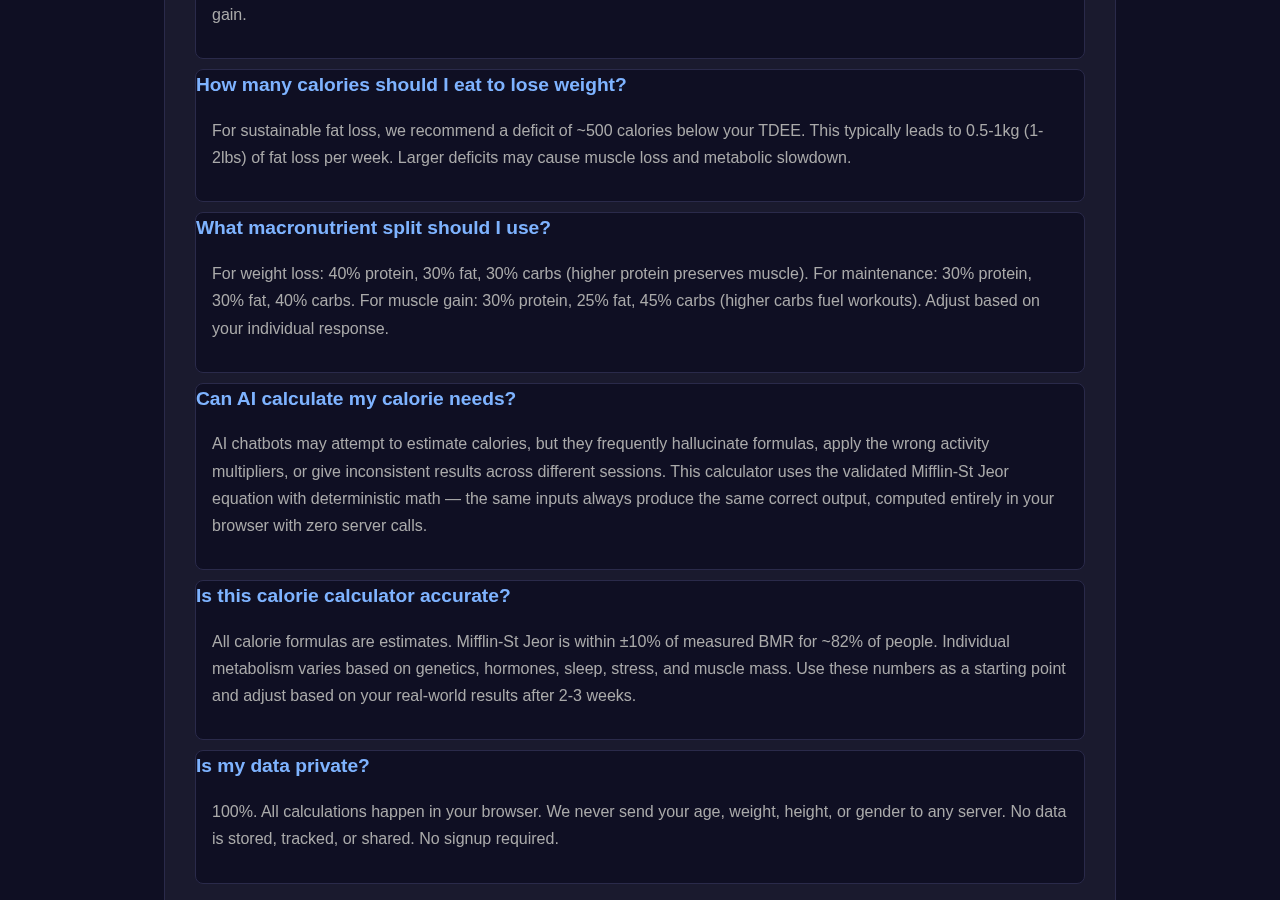Click the '±10%' figure in accuracy answer

point(640,642)
